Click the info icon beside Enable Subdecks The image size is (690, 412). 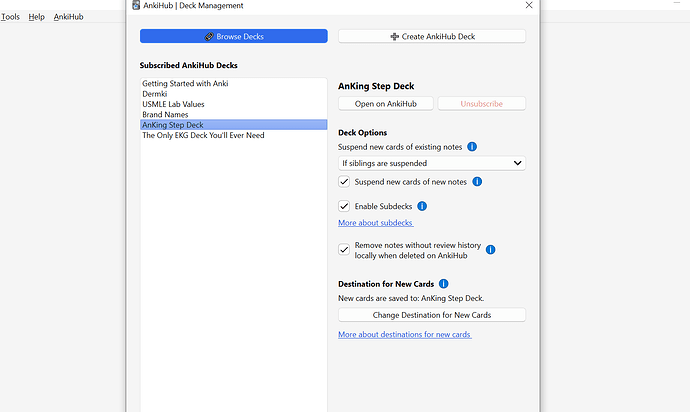click(422, 206)
